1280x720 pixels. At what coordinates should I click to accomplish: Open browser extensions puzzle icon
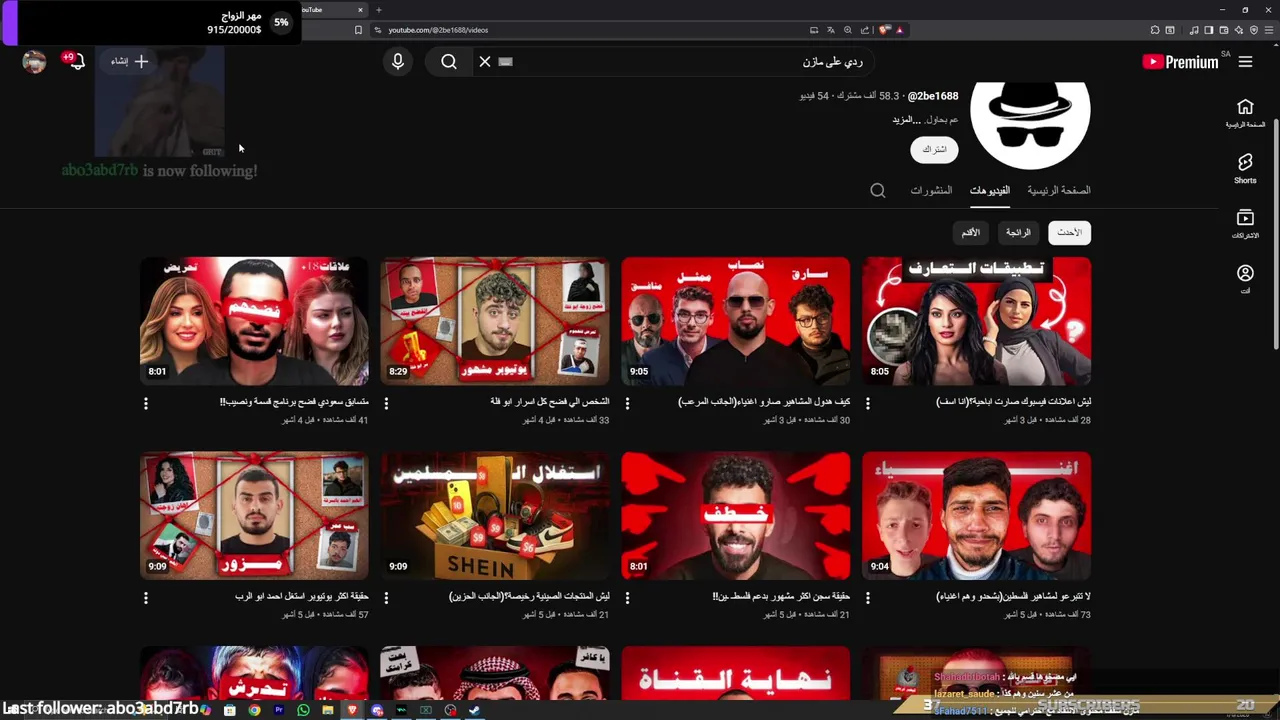click(x=1155, y=30)
